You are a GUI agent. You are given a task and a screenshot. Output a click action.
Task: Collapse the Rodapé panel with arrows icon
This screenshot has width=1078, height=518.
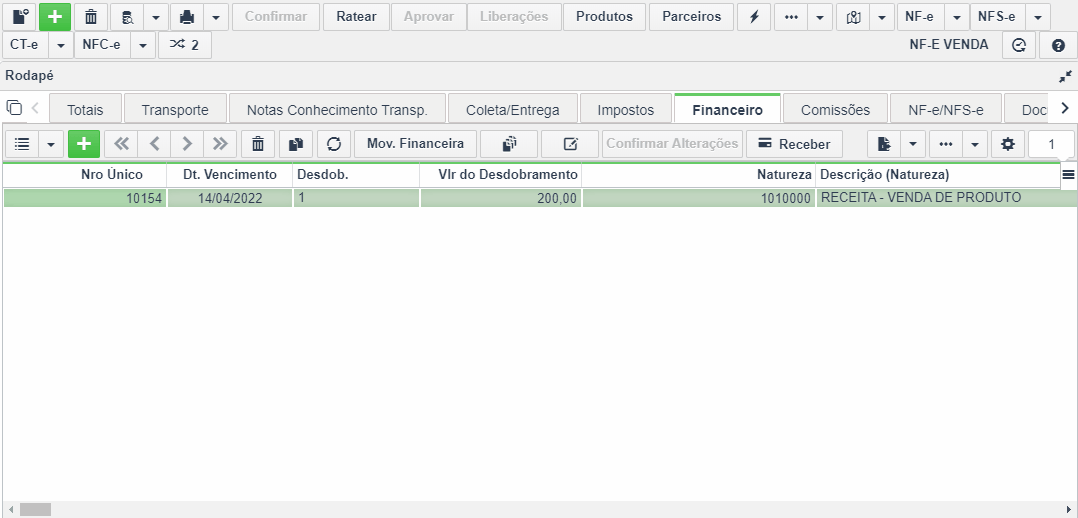(1066, 76)
